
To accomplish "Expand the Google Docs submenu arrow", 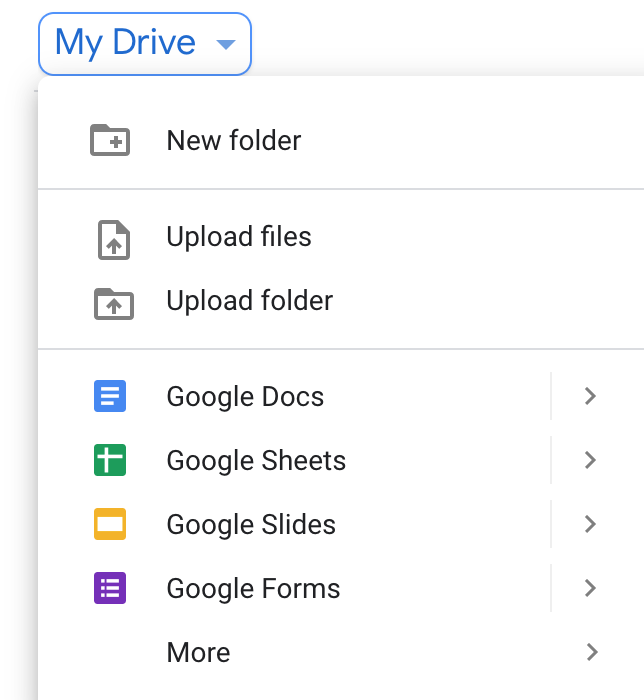I will [x=590, y=397].
